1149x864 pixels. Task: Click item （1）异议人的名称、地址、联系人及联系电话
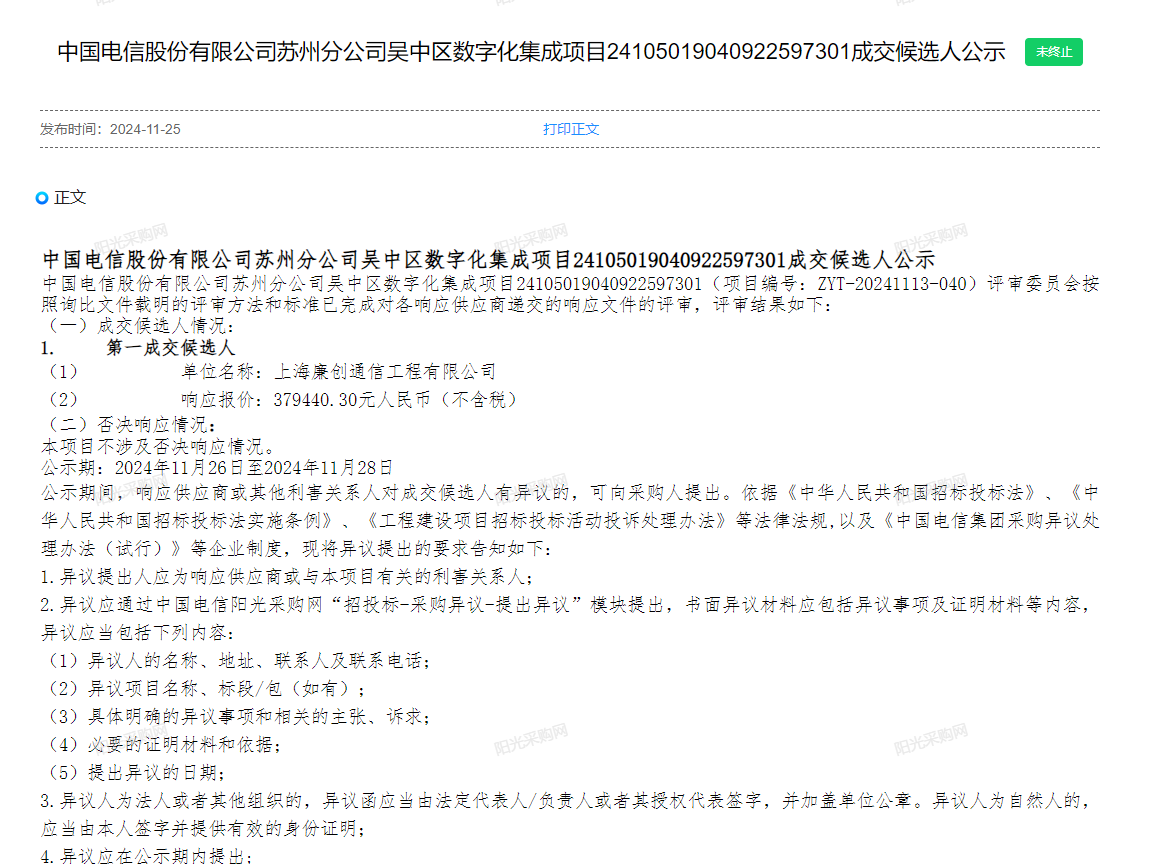pyautogui.click(x=236, y=661)
